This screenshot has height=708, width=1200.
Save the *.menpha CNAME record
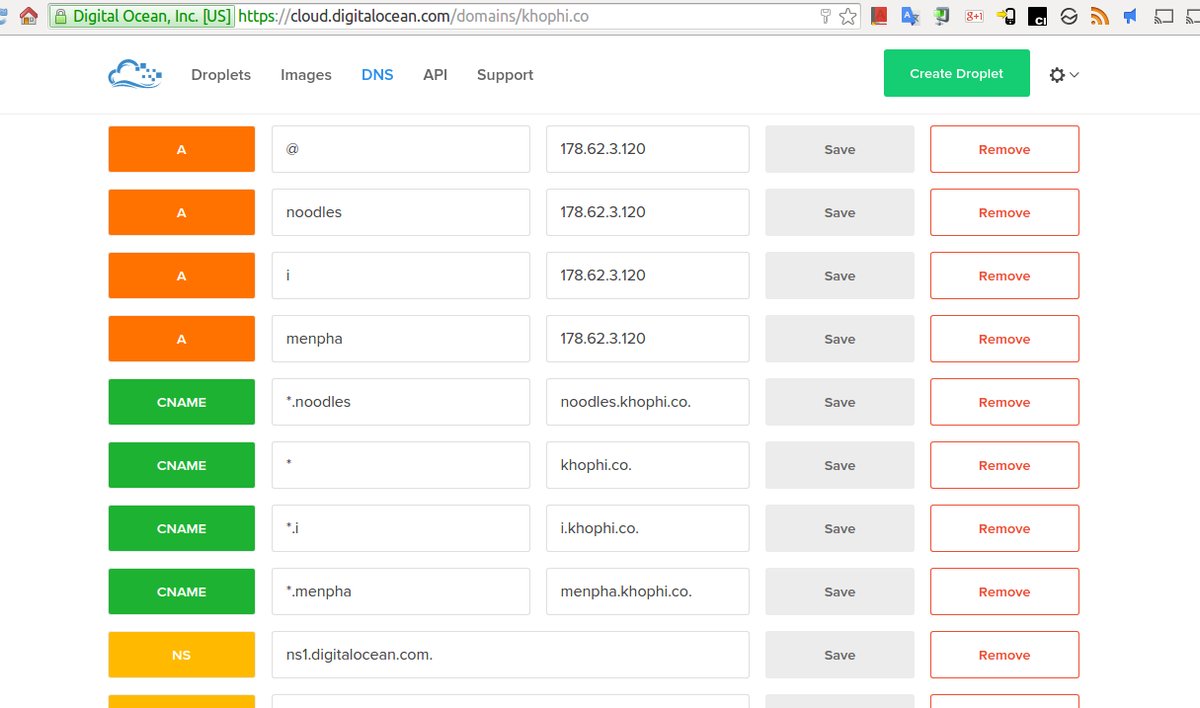(x=839, y=591)
